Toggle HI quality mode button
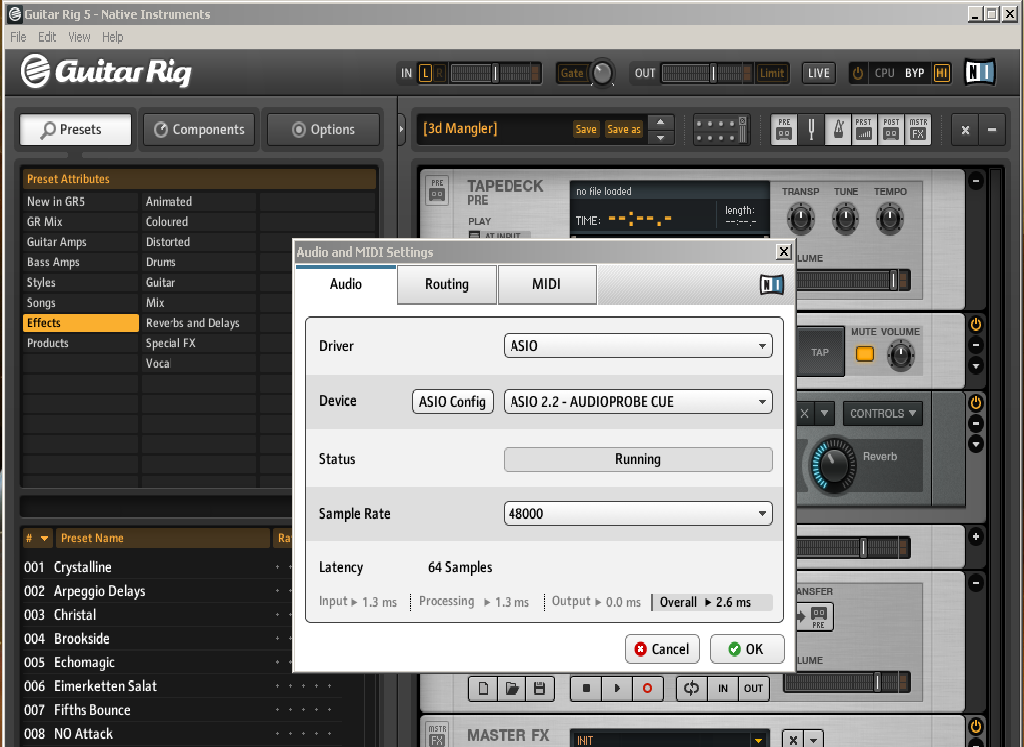The height and width of the screenshot is (747, 1024). point(942,73)
